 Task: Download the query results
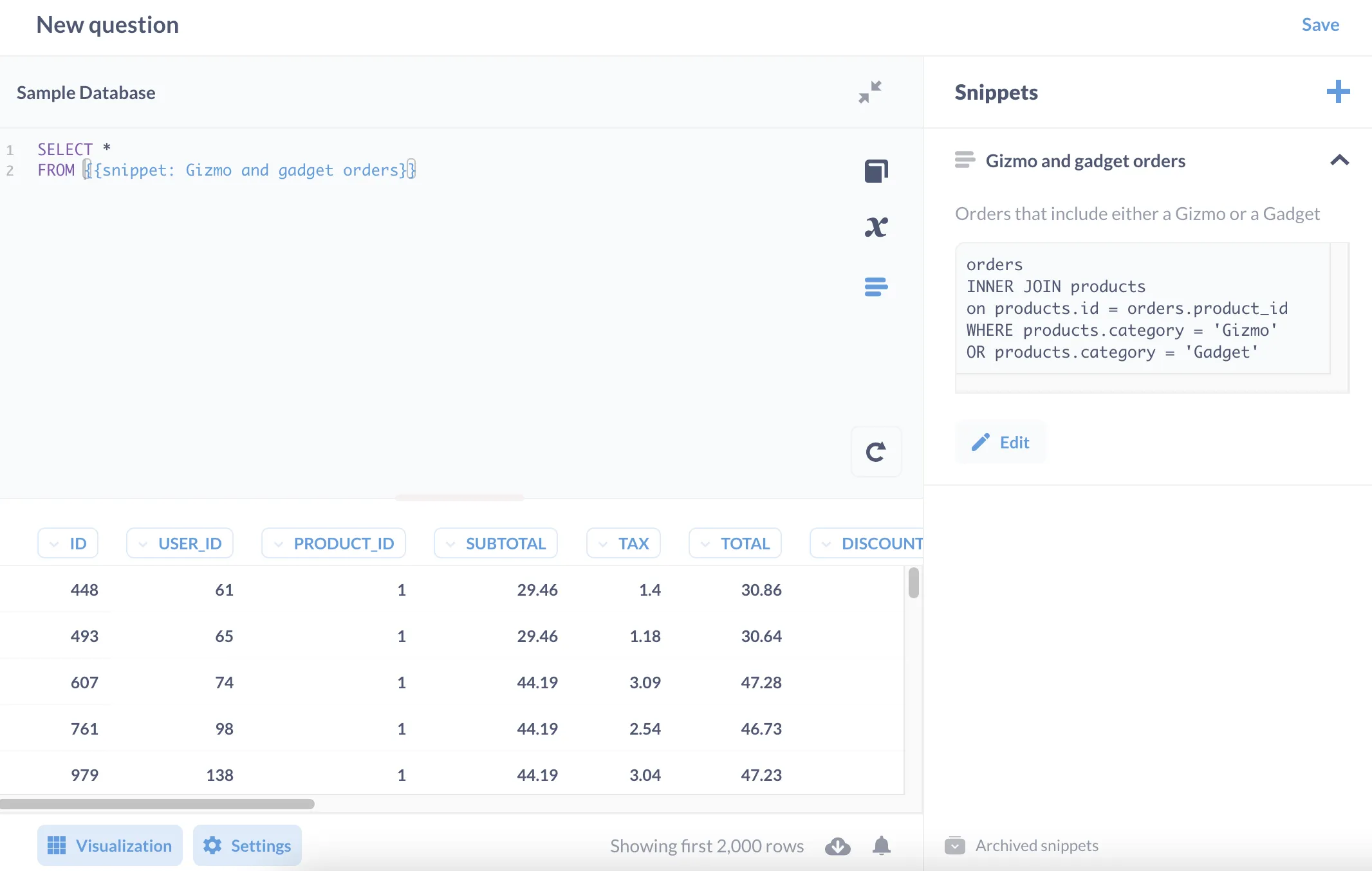(838, 846)
